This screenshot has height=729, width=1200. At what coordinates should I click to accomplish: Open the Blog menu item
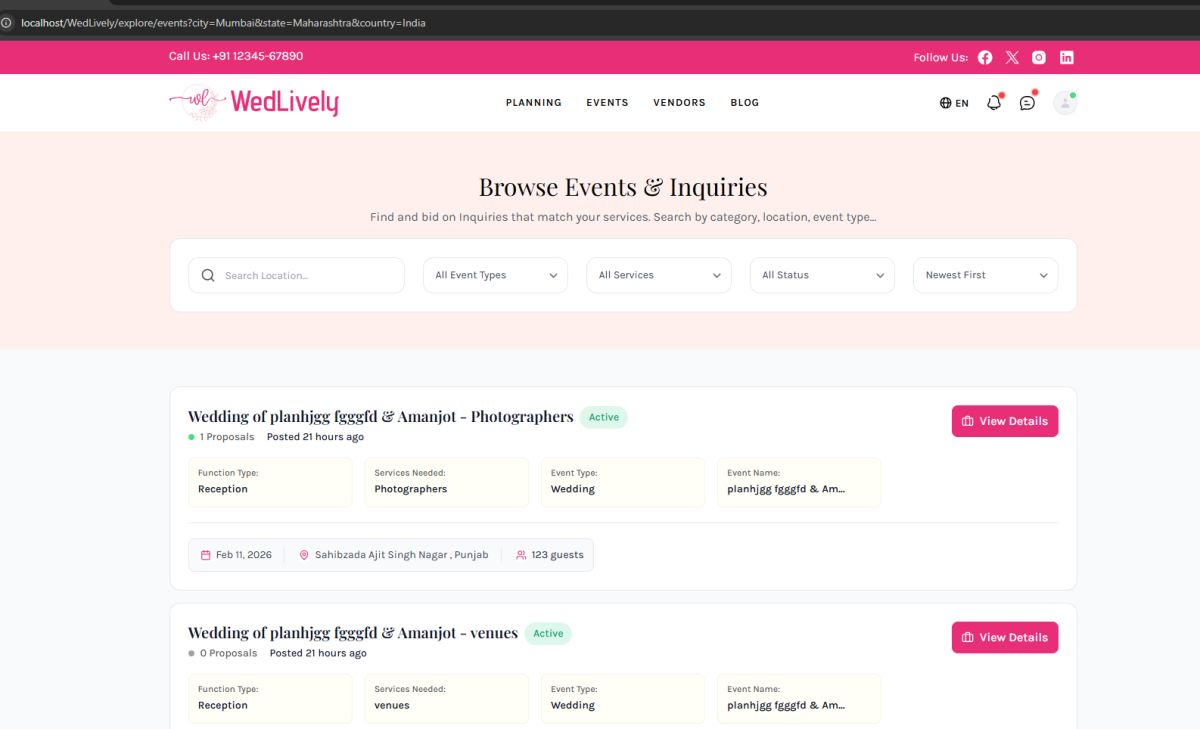744,102
